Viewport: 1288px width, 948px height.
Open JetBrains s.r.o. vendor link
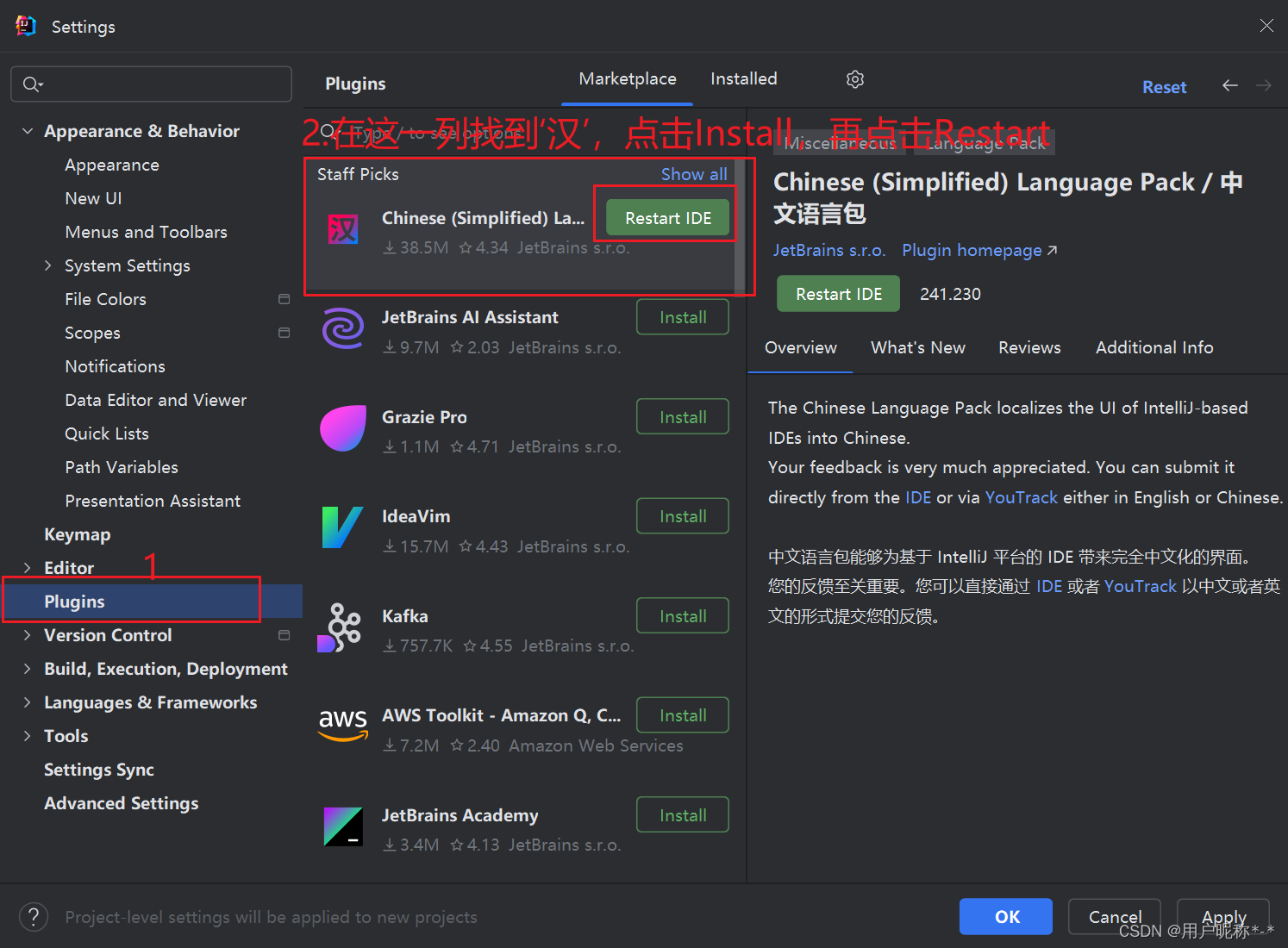(x=829, y=250)
